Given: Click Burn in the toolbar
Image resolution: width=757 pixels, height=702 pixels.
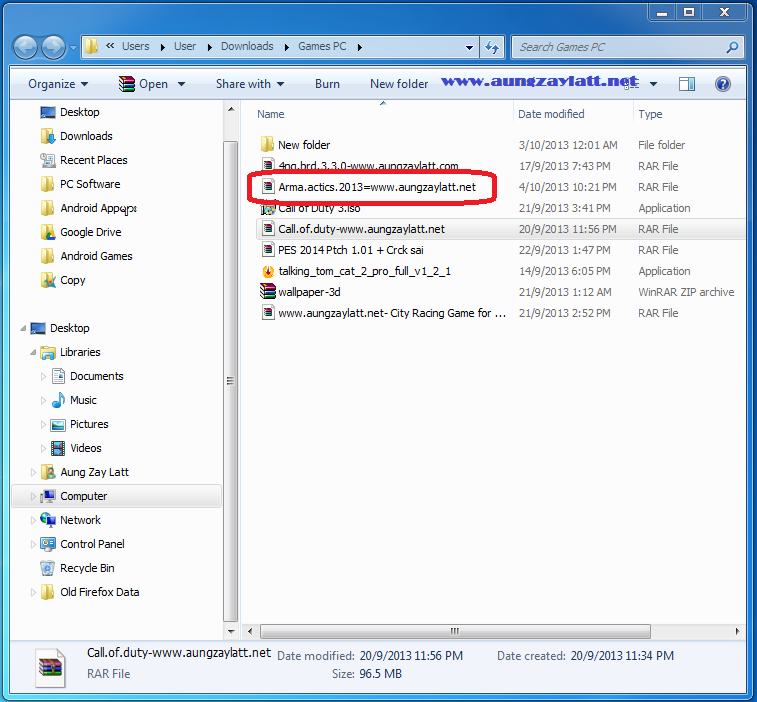Looking at the screenshot, I should (x=327, y=84).
